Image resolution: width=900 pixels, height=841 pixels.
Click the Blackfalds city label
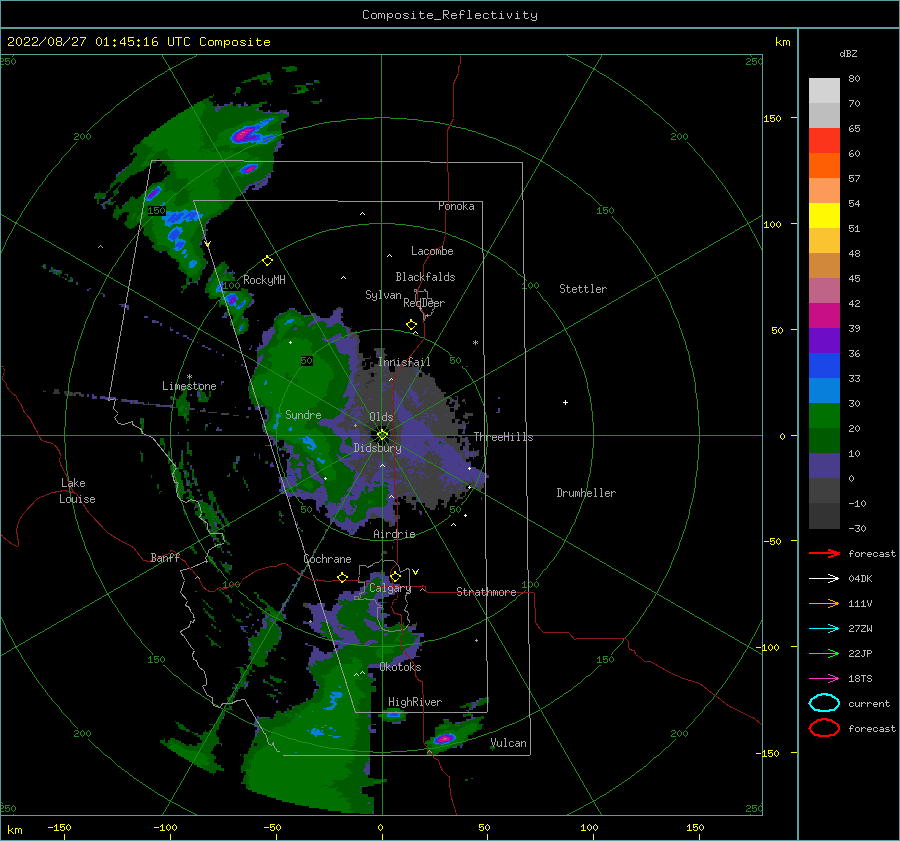(x=425, y=277)
